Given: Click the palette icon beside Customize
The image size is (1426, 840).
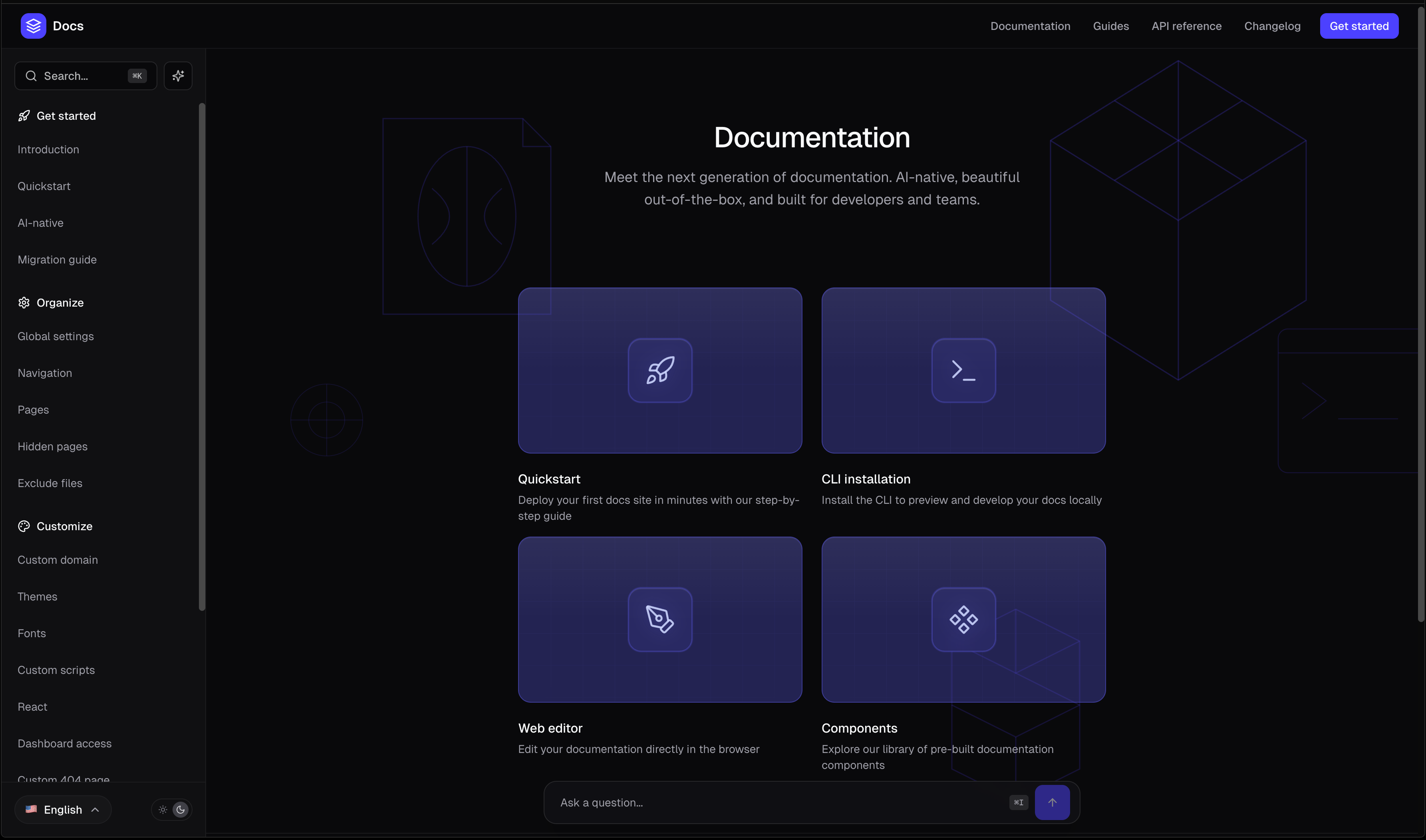Looking at the screenshot, I should coord(24,527).
